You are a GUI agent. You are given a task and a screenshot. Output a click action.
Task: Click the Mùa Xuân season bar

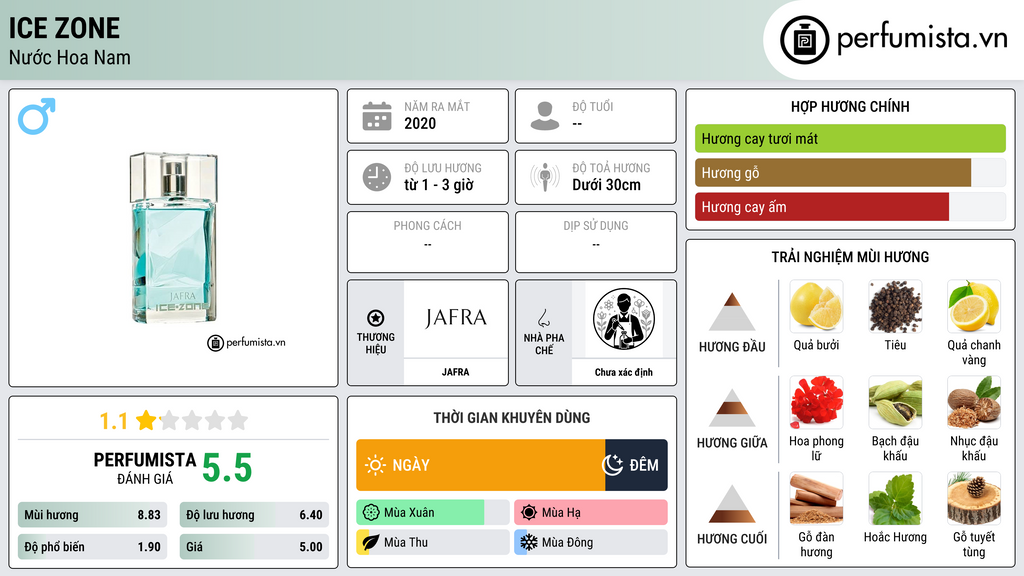point(432,513)
